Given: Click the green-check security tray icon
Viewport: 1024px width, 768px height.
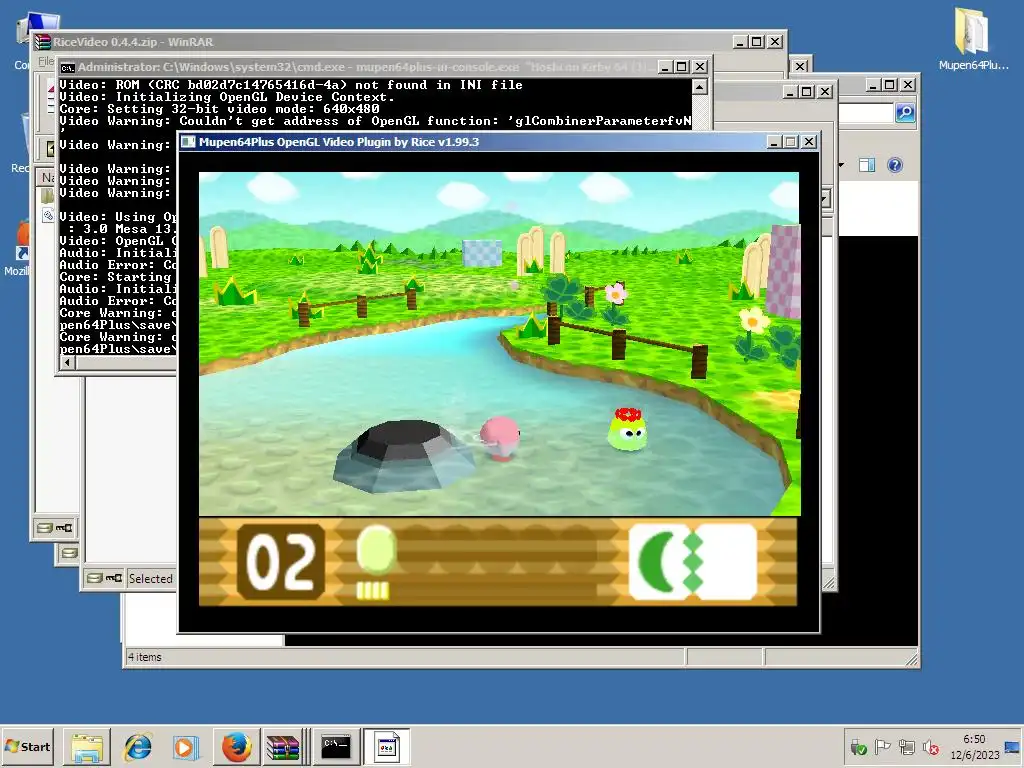Looking at the screenshot, I should pyautogui.click(x=858, y=746).
